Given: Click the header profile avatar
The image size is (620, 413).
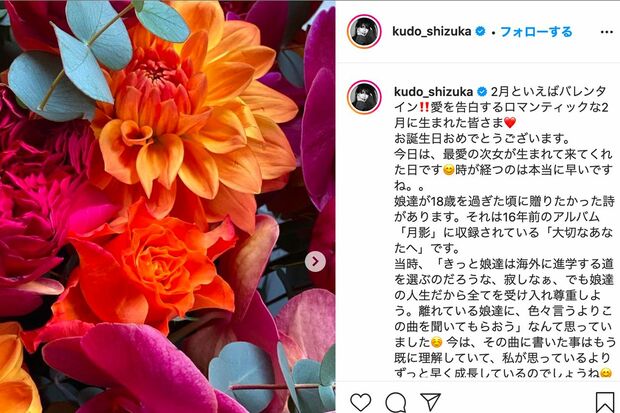Looking at the screenshot, I should coord(364,32).
